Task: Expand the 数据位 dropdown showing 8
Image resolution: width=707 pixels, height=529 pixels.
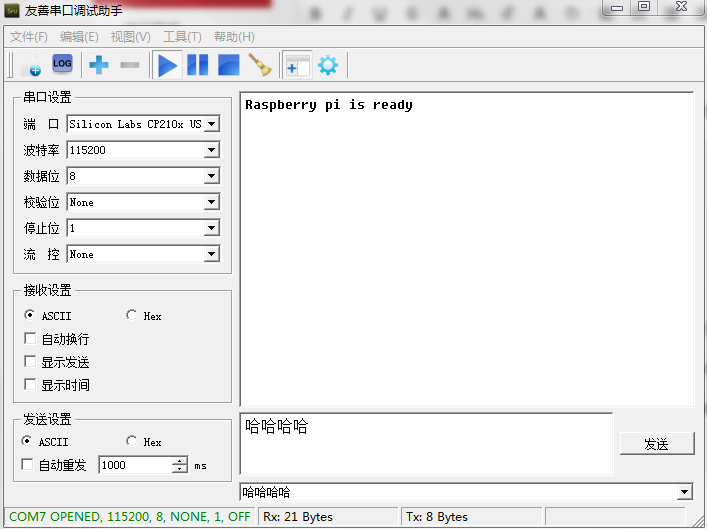Action: point(211,176)
